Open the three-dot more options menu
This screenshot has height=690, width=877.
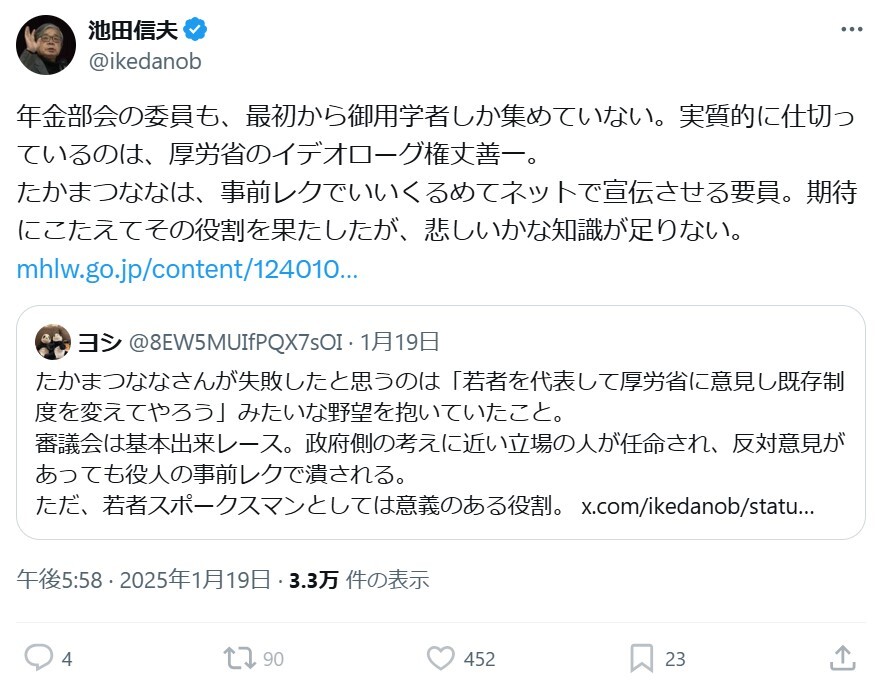(x=851, y=31)
